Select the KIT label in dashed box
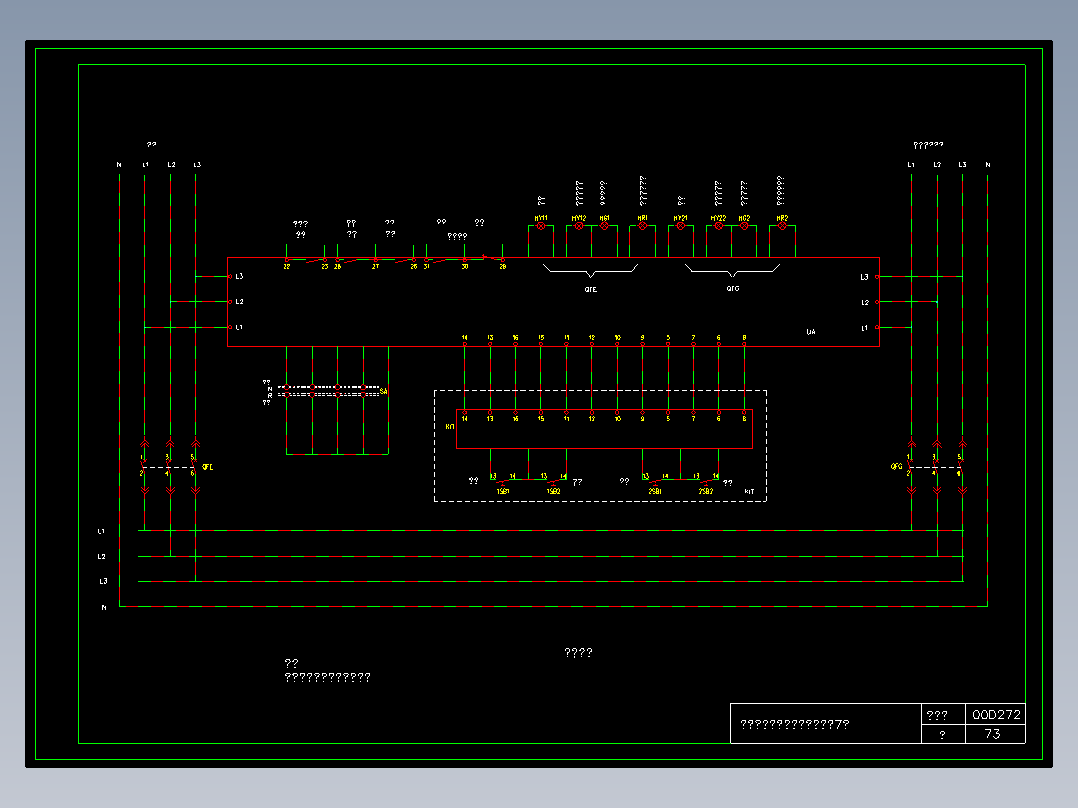The height and width of the screenshot is (808, 1078). 749,491
